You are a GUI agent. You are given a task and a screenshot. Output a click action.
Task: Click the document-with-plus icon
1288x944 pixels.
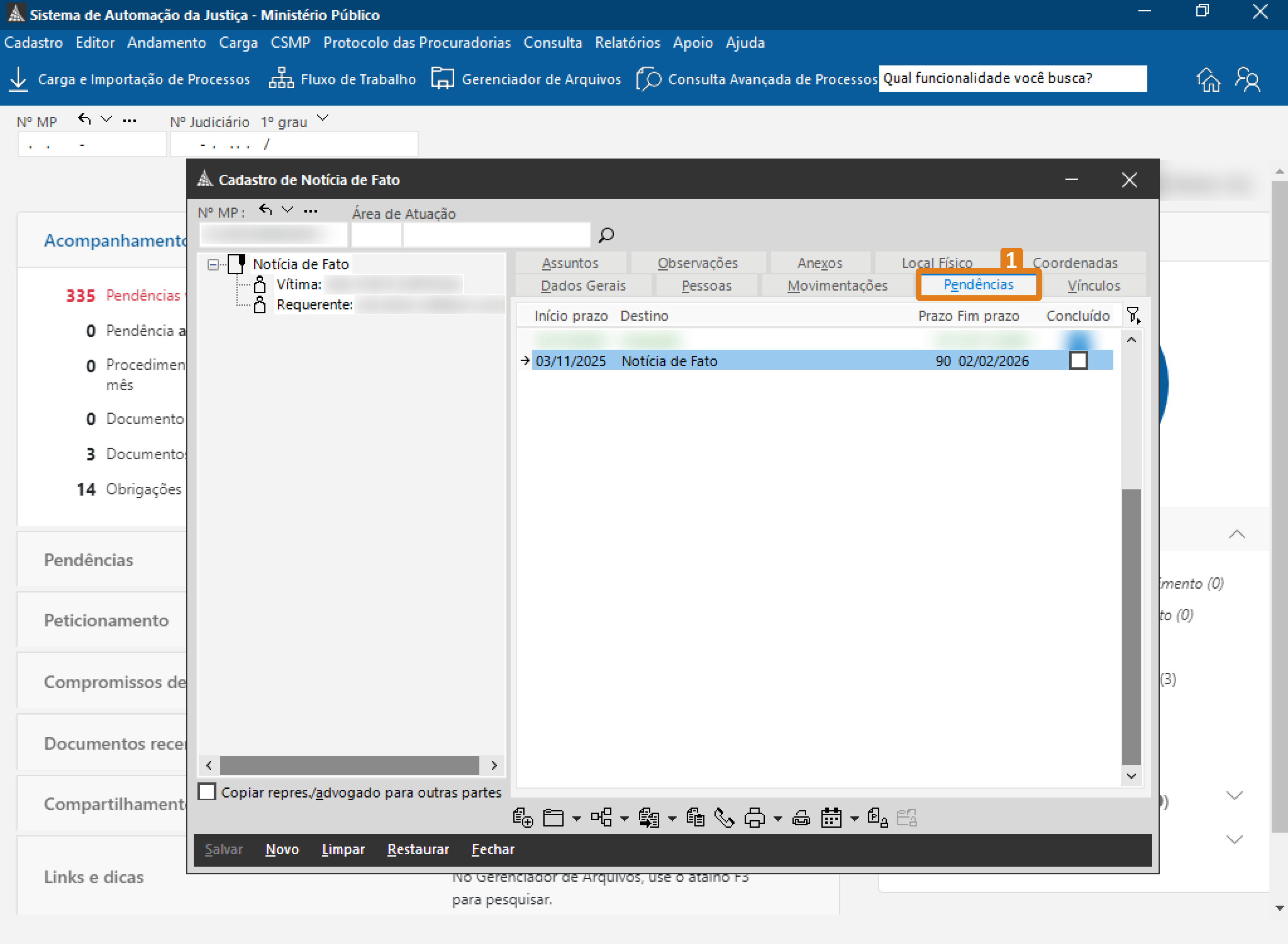click(522, 818)
